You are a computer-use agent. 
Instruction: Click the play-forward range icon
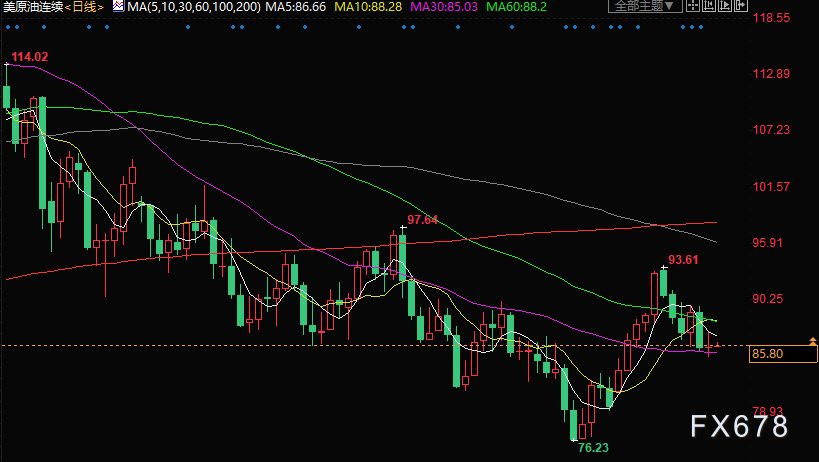tap(725, 6)
